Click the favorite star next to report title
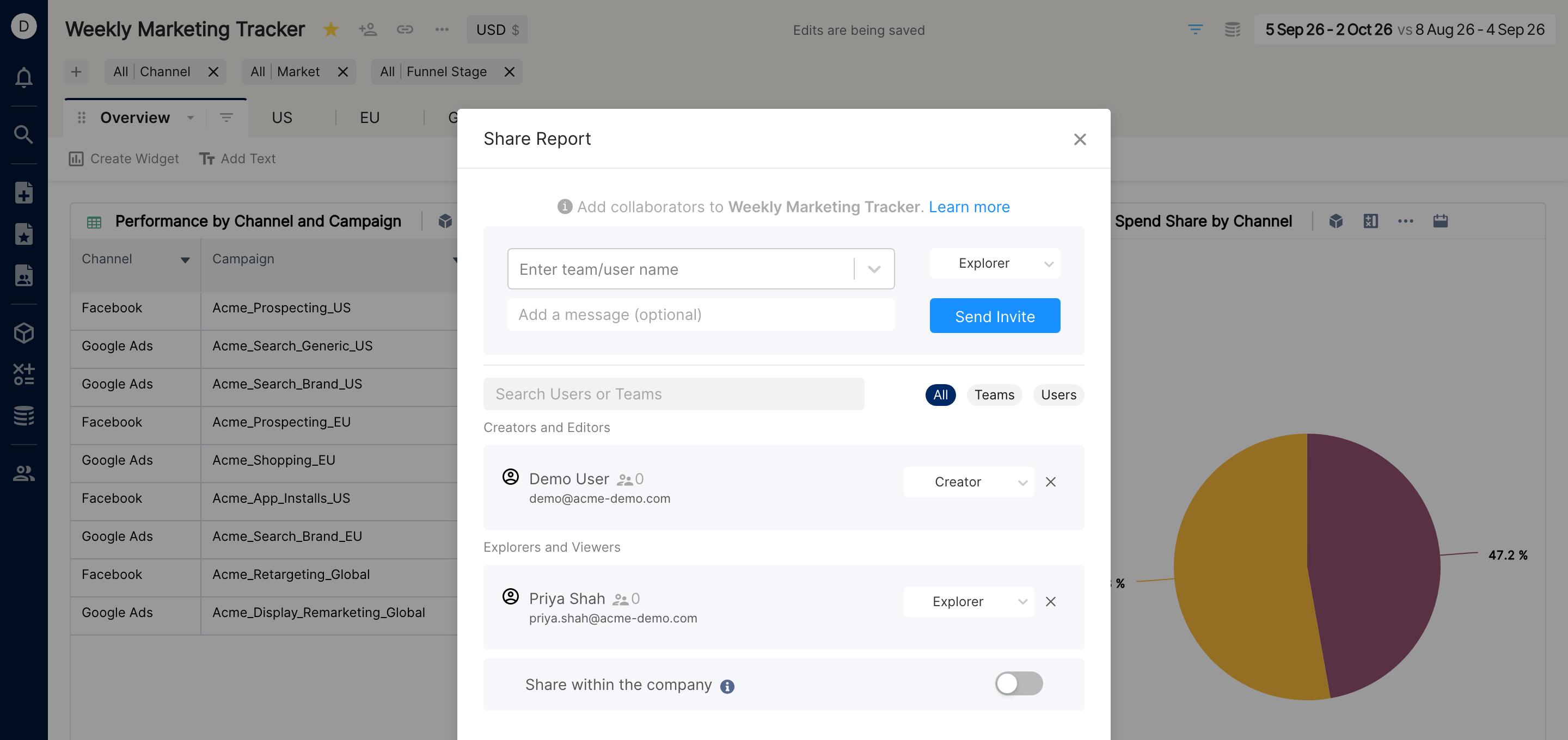Image resolution: width=1568 pixels, height=740 pixels. [x=330, y=29]
